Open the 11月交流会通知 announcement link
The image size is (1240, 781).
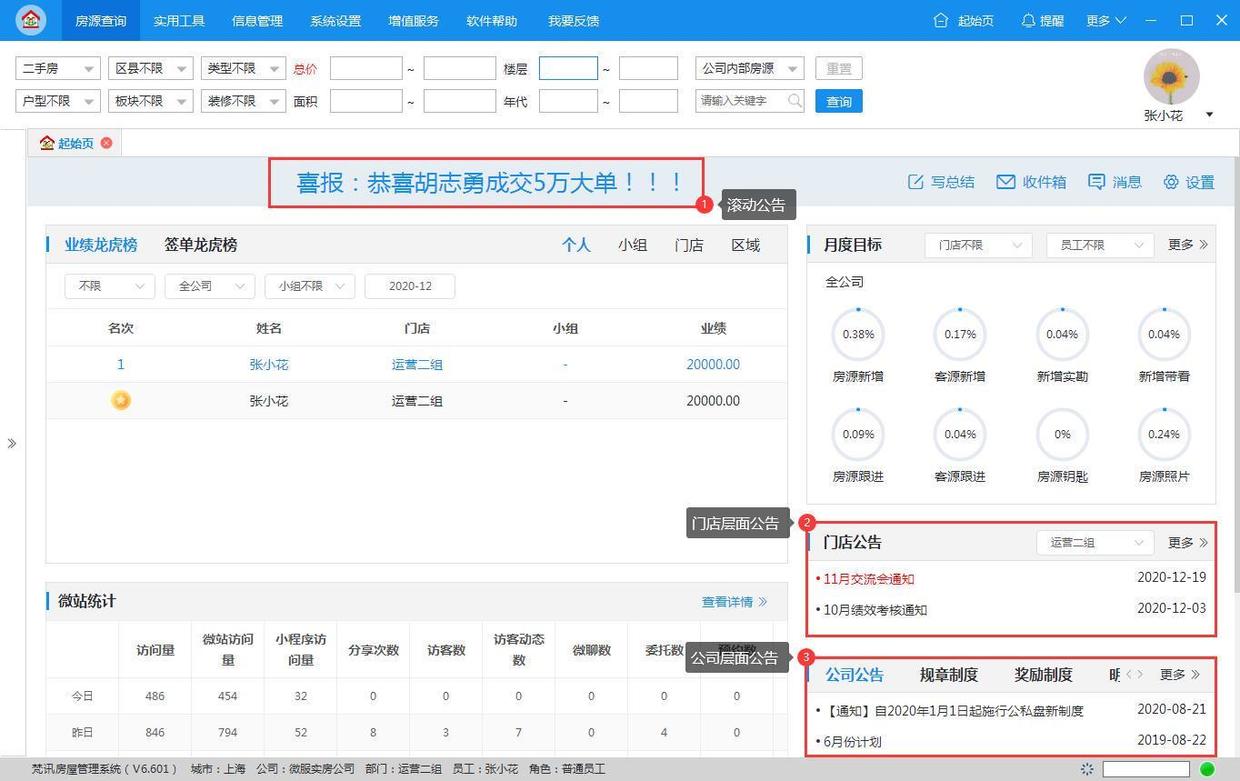[x=866, y=578]
